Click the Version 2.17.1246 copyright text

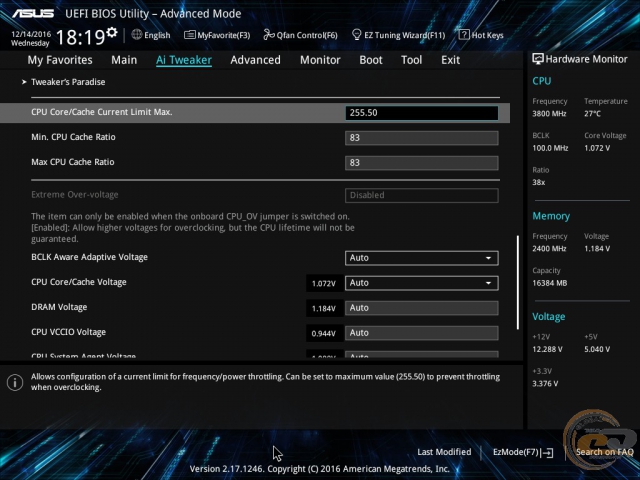pyautogui.click(x=320, y=469)
